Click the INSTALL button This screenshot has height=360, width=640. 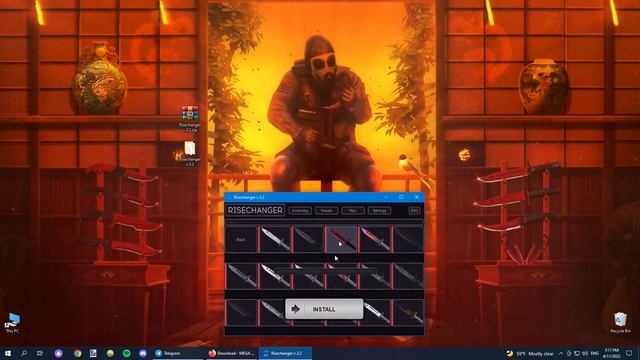[324, 309]
